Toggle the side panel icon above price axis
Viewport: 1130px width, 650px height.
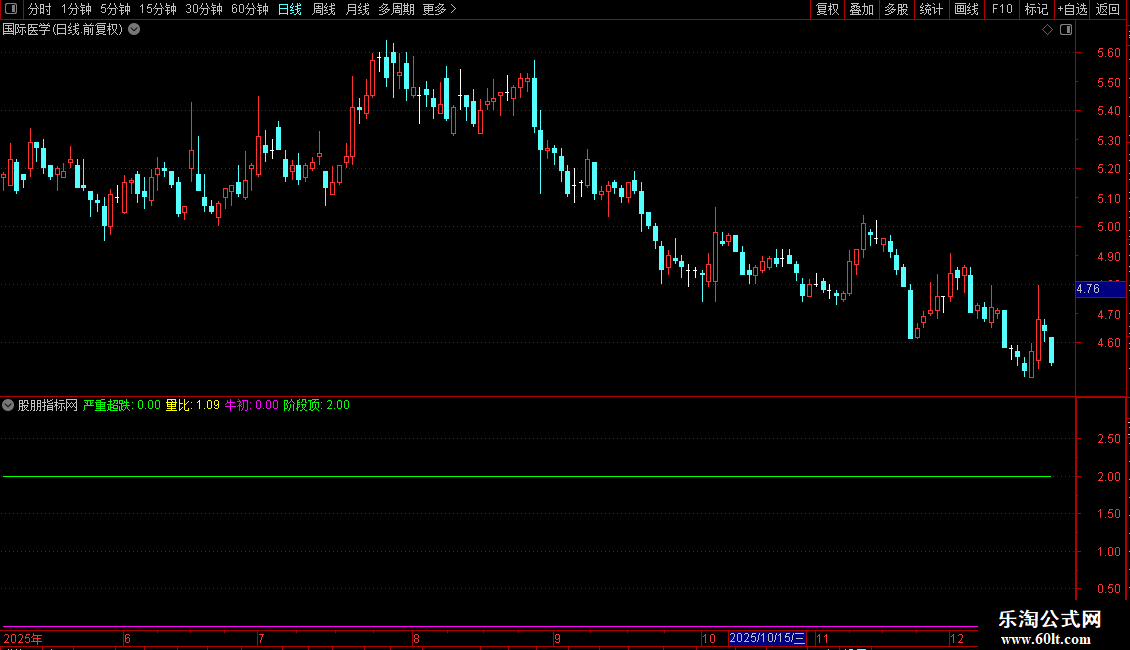(x=1066, y=30)
